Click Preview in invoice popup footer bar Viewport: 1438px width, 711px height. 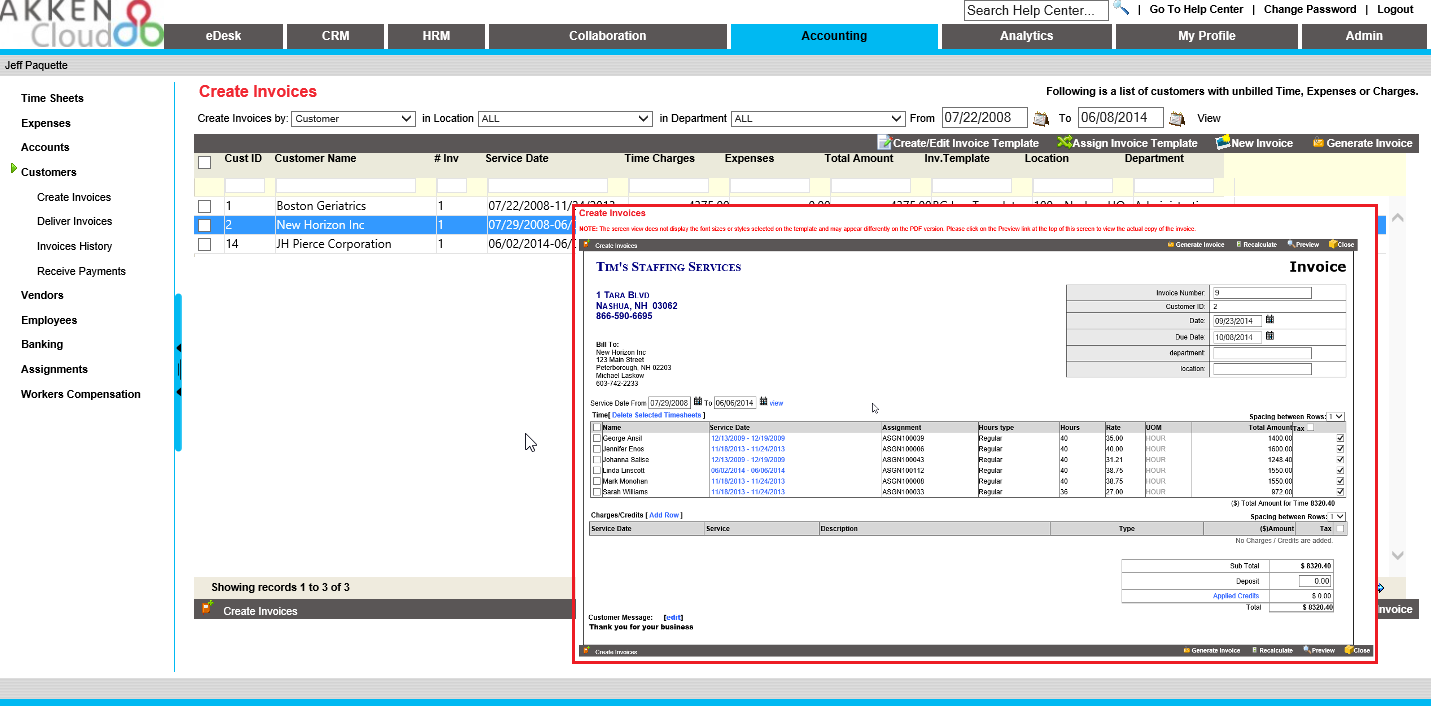1319,650
